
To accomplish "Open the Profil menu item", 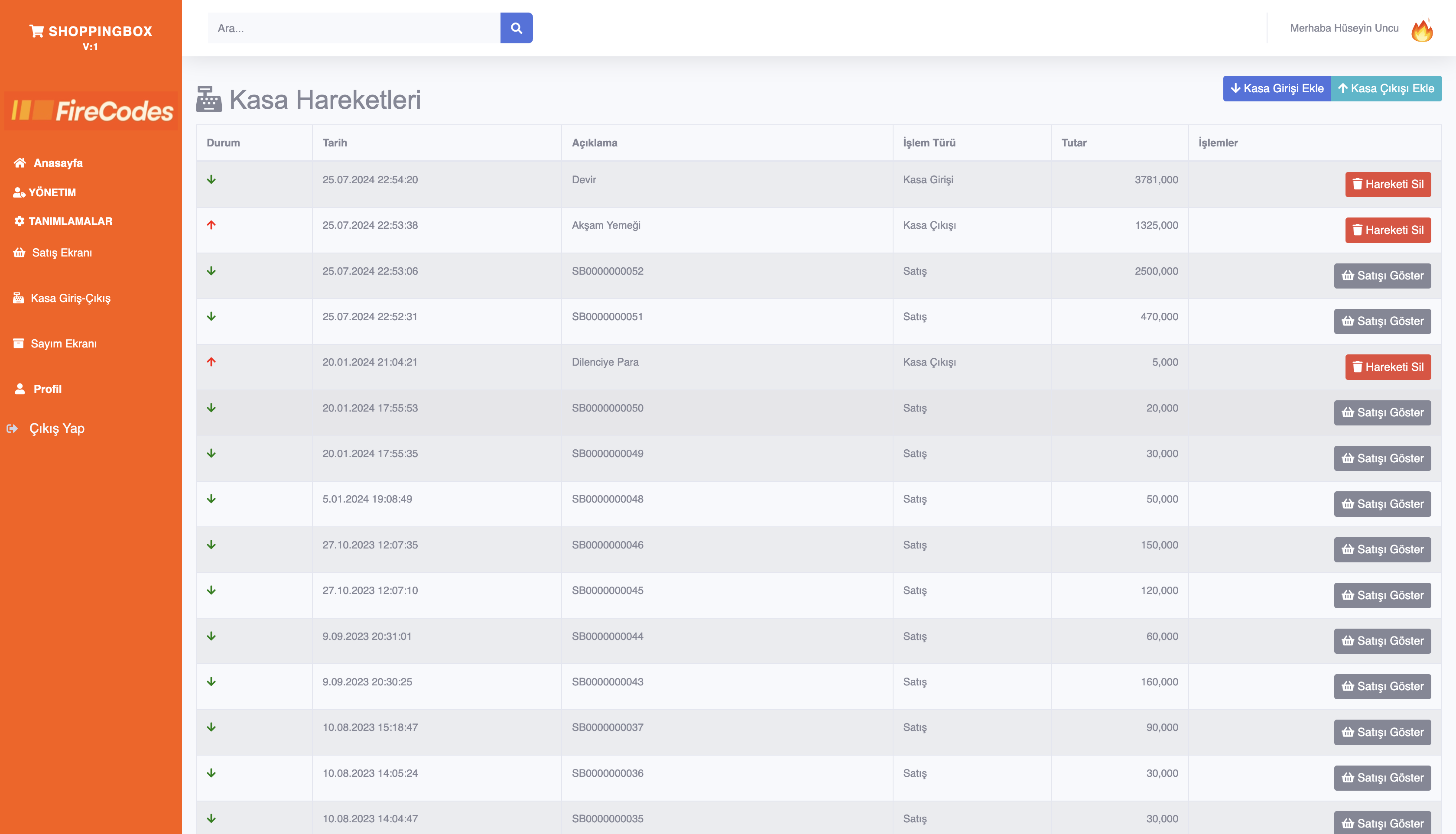I will point(47,389).
